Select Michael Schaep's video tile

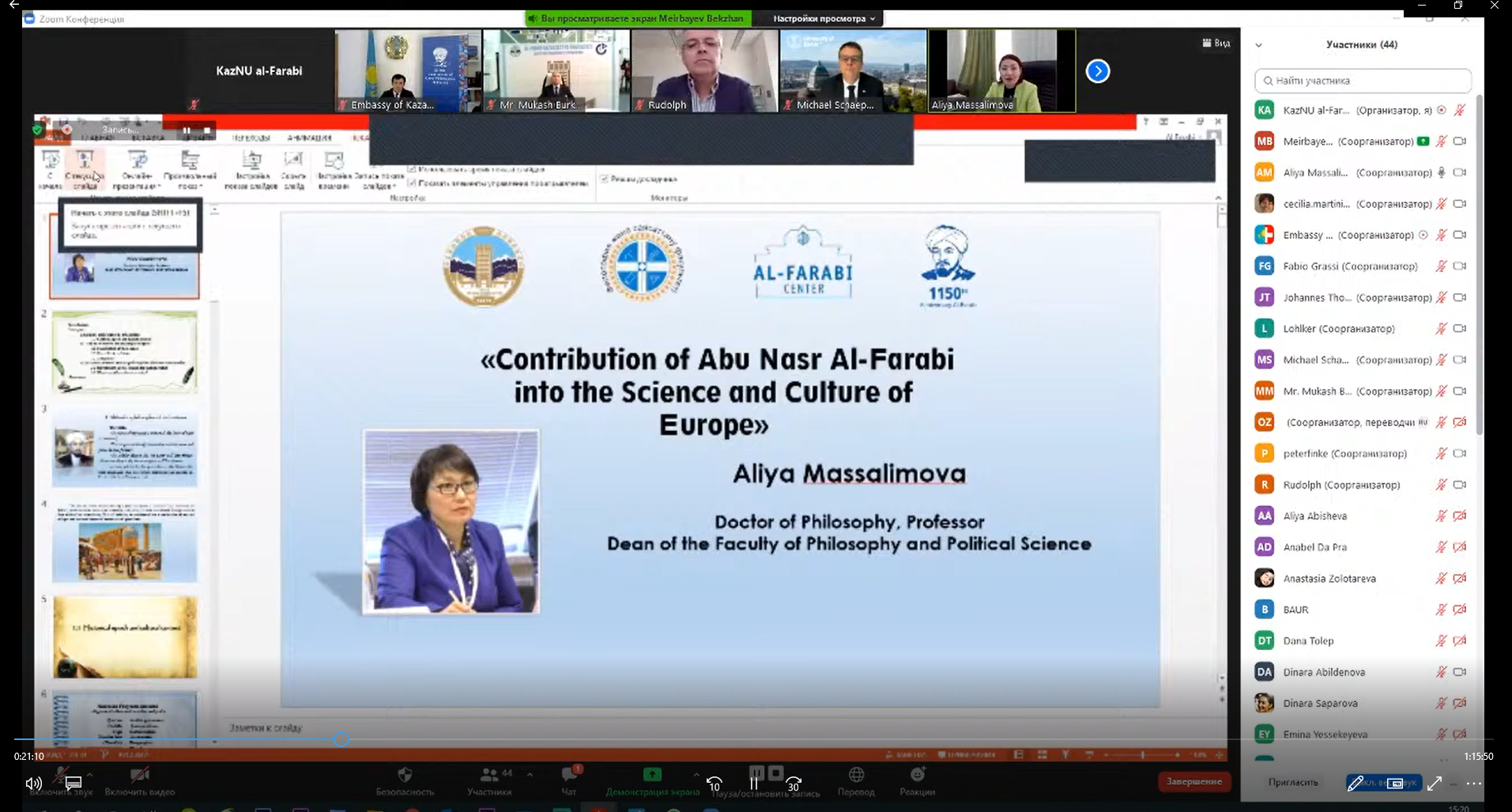[853, 71]
